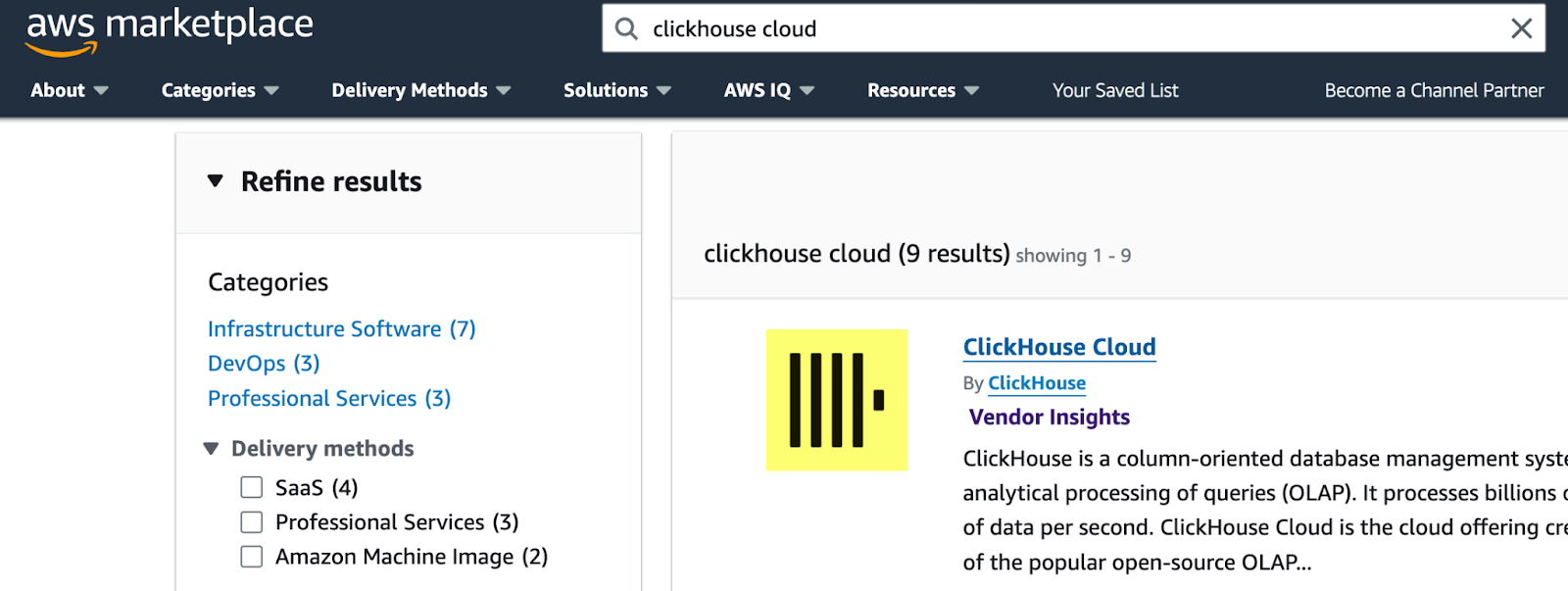Clear the search box with X icon
1568x591 pixels.
[x=1521, y=28]
